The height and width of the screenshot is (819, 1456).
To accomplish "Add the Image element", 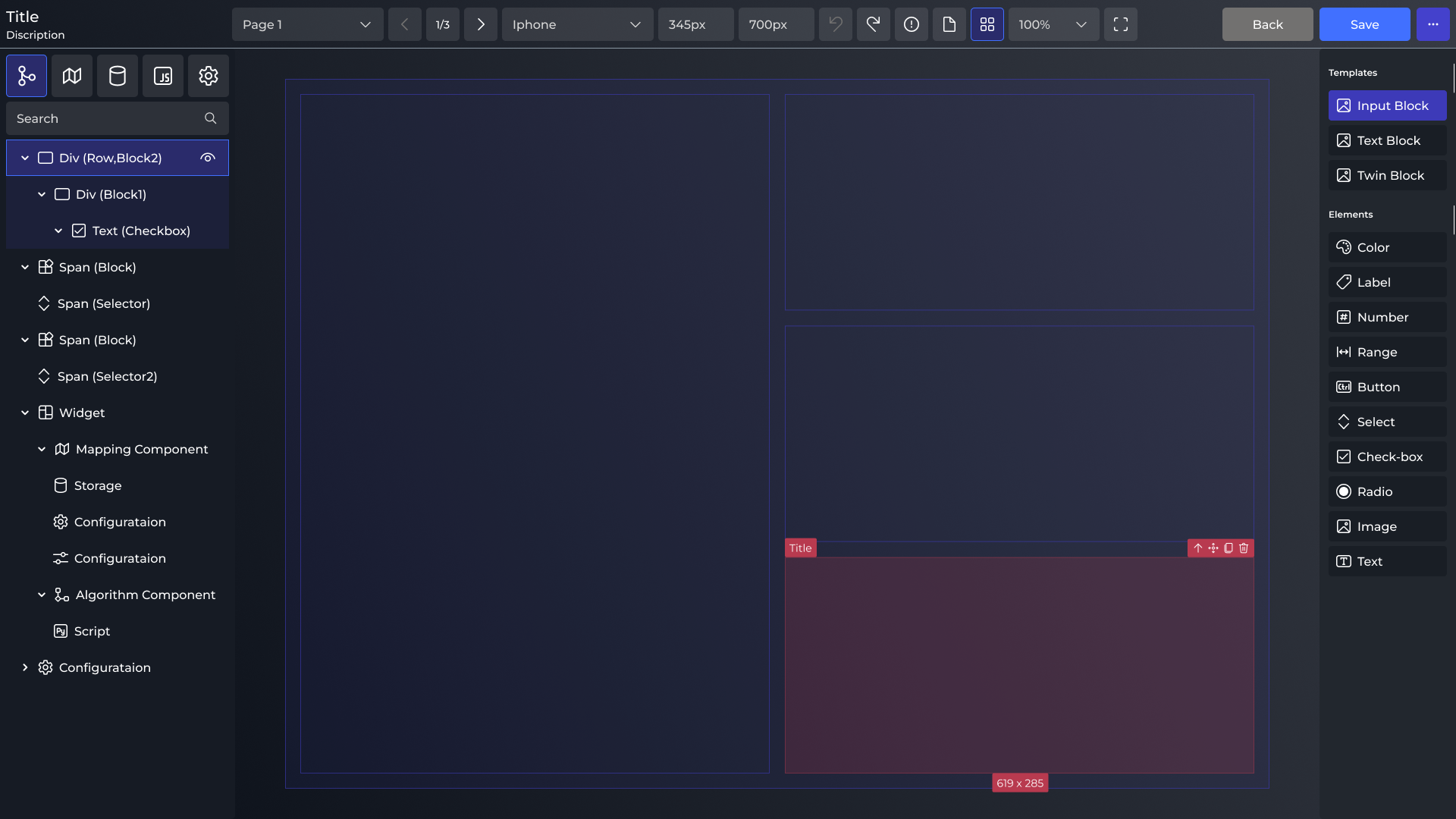I will click(1388, 526).
